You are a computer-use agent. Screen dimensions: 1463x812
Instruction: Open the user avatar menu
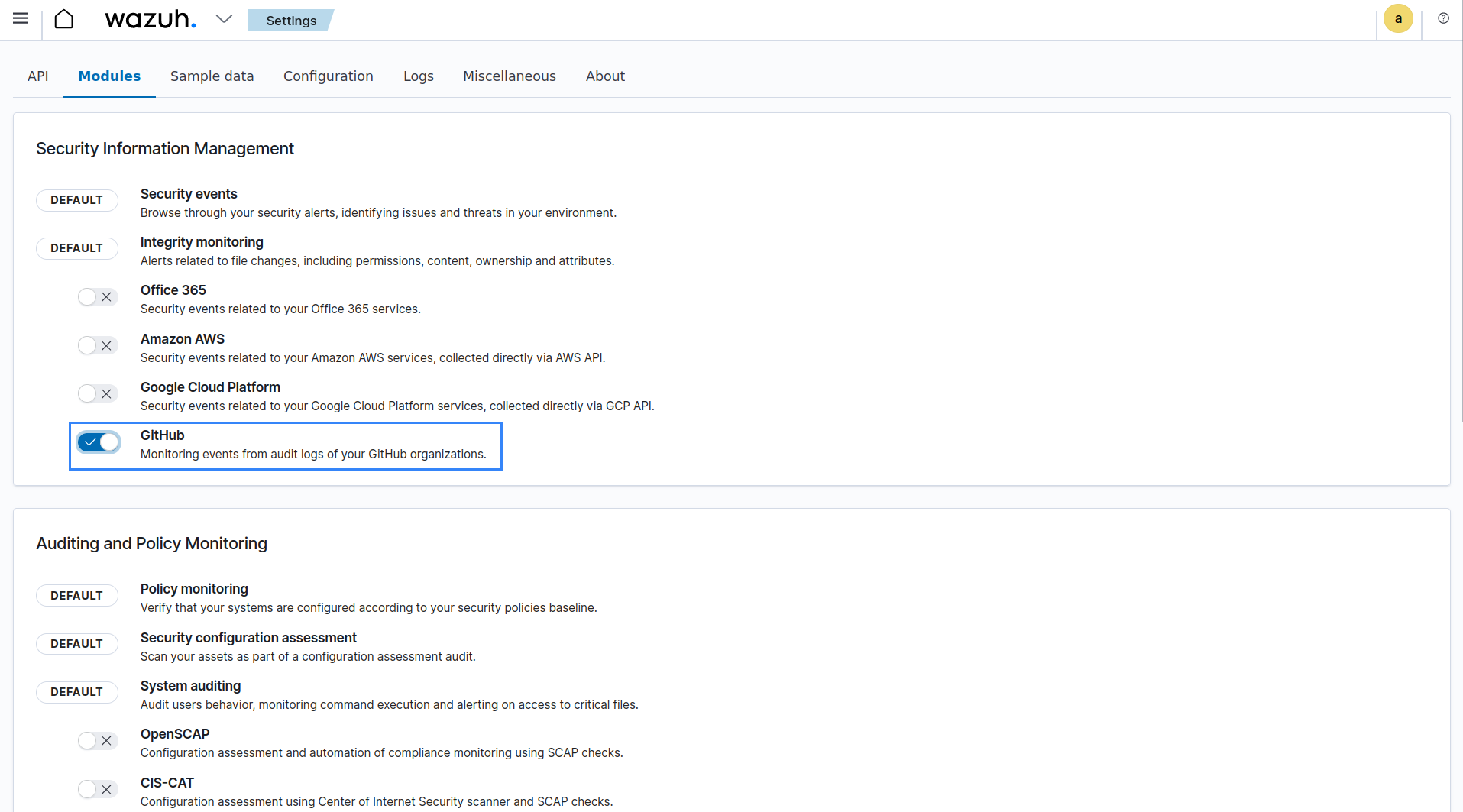[x=1398, y=19]
